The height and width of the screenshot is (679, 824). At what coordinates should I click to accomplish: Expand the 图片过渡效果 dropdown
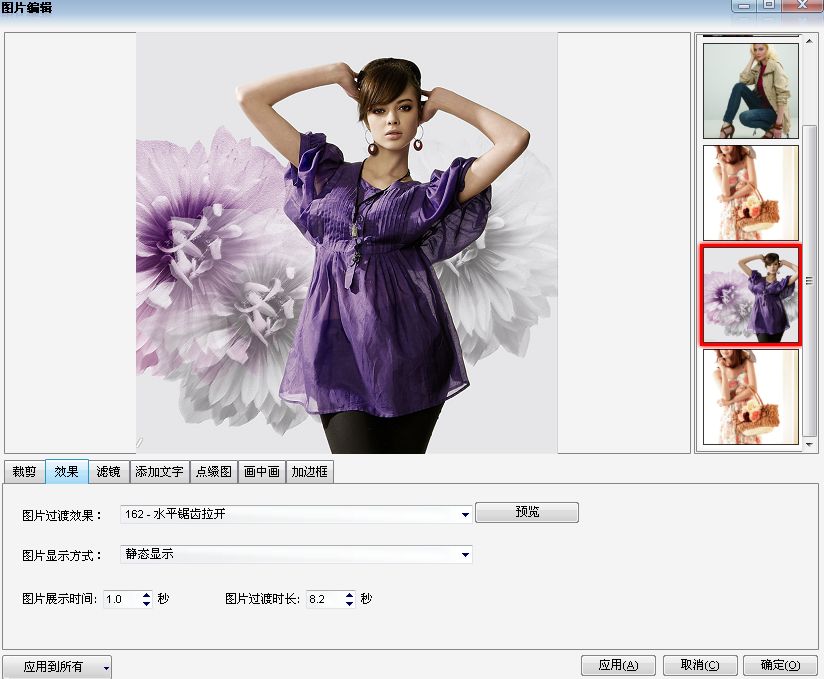pos(466,515)
